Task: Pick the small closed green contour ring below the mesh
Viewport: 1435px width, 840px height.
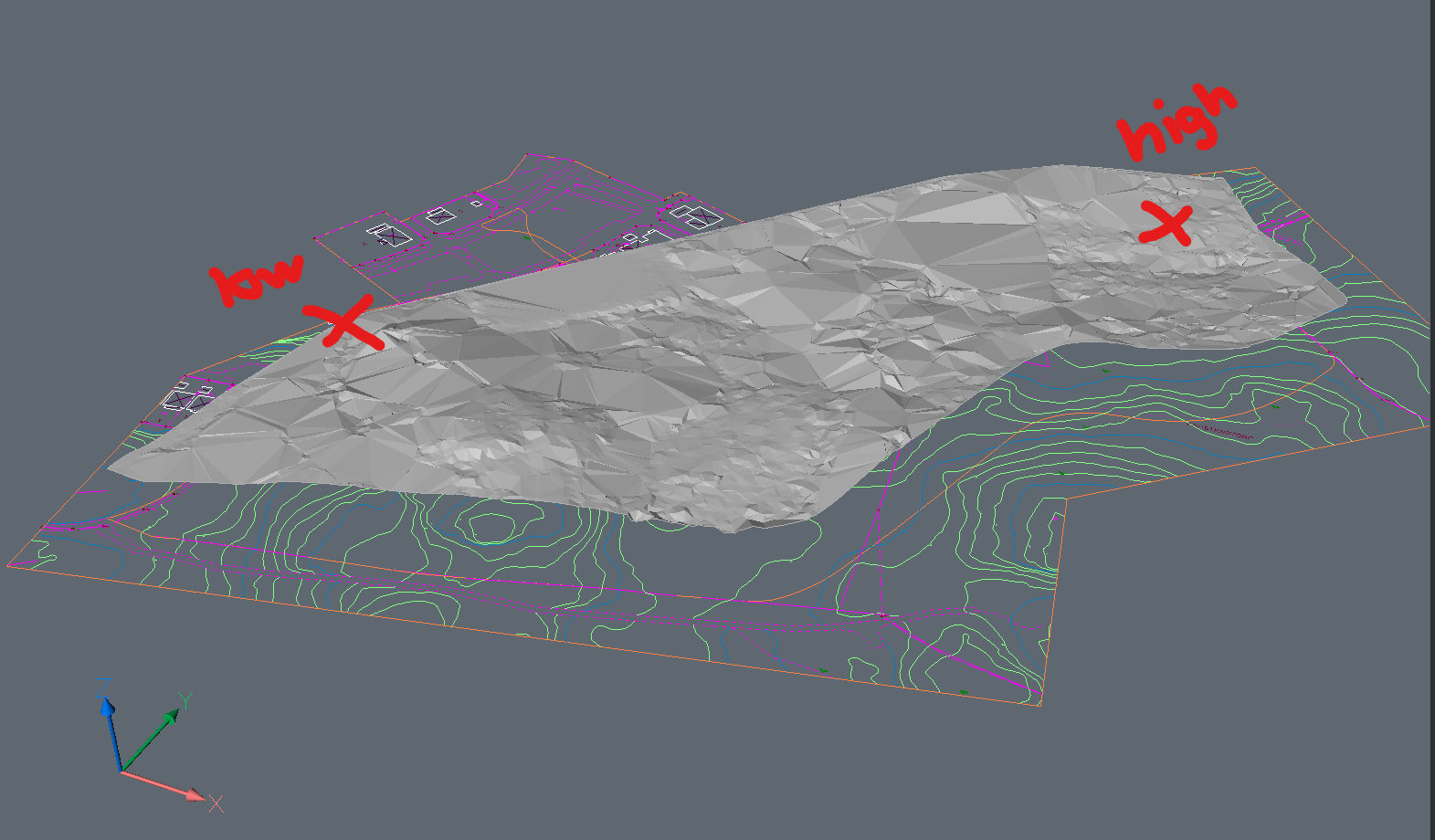Action: pyautogui.click(x=492, y=527)
